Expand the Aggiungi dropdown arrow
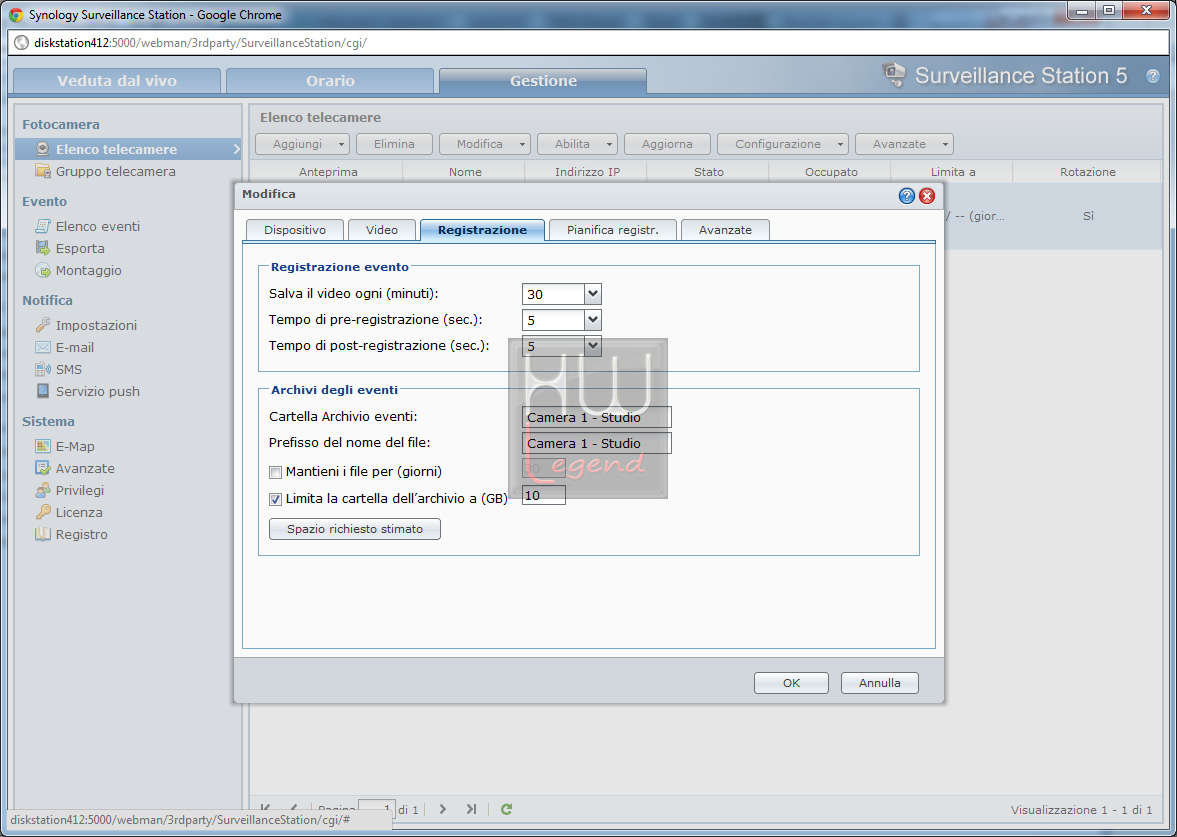The width and height of the screenshot is (1177, 837). (x=341, y=144)
